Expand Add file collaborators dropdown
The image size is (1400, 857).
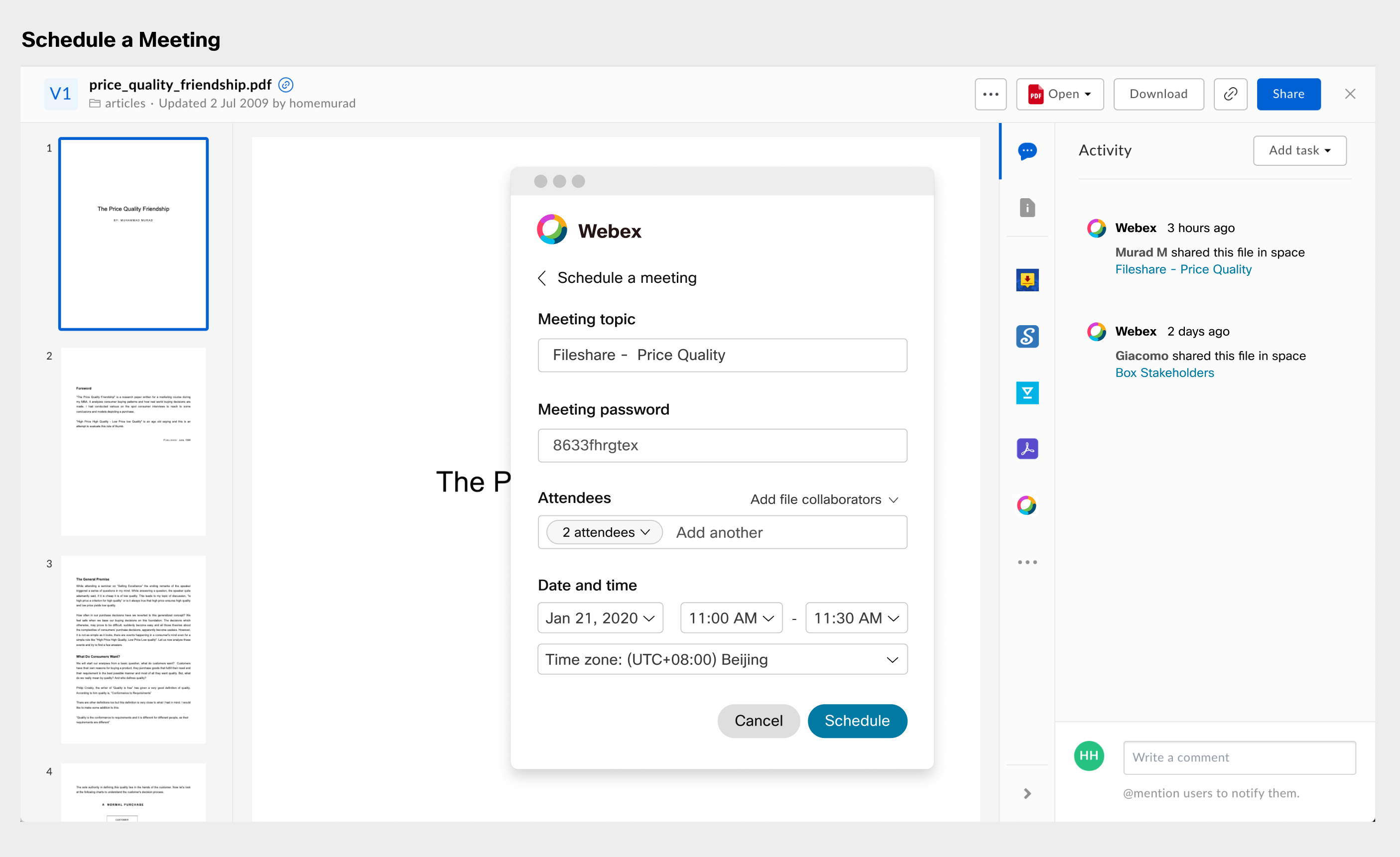(824, 499)
